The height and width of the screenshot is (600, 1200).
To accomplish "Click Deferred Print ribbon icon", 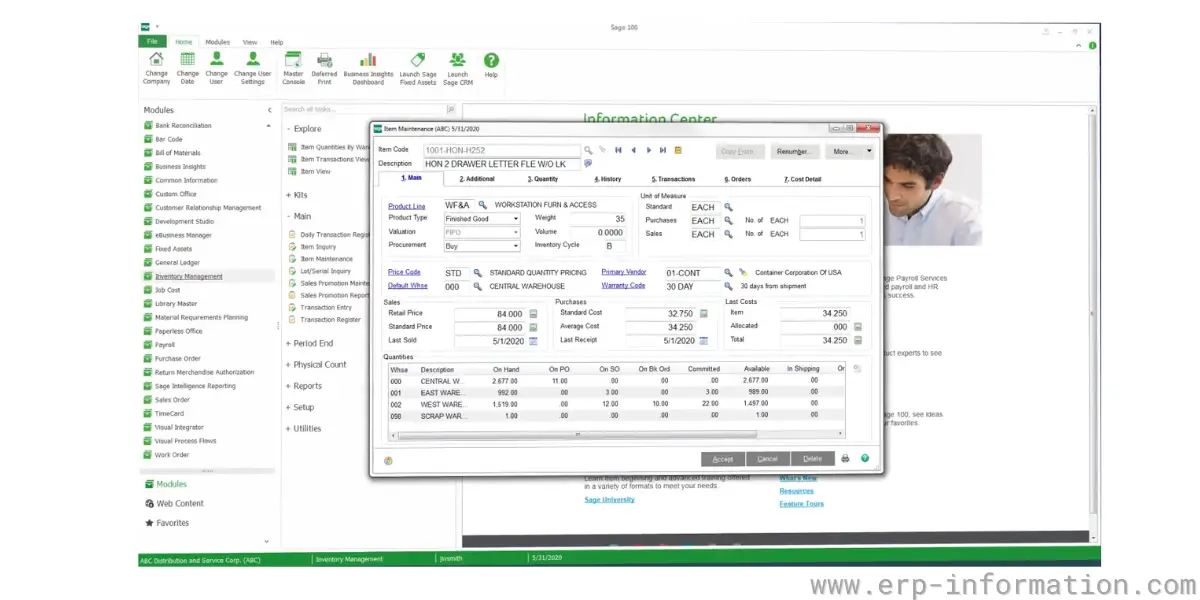I will pos(324,68).
